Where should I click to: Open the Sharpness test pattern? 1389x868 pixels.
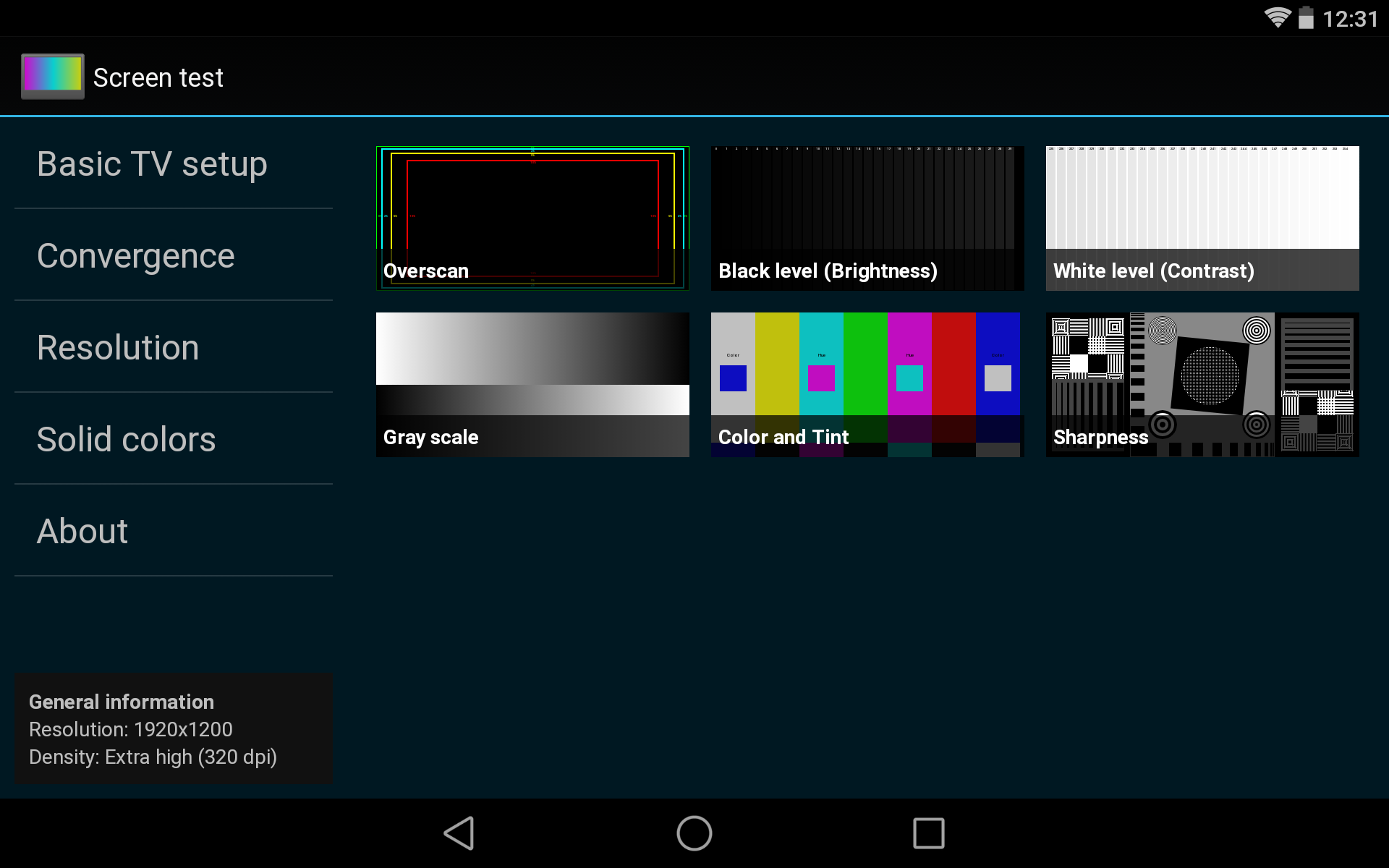click(x=1202, y=384)
